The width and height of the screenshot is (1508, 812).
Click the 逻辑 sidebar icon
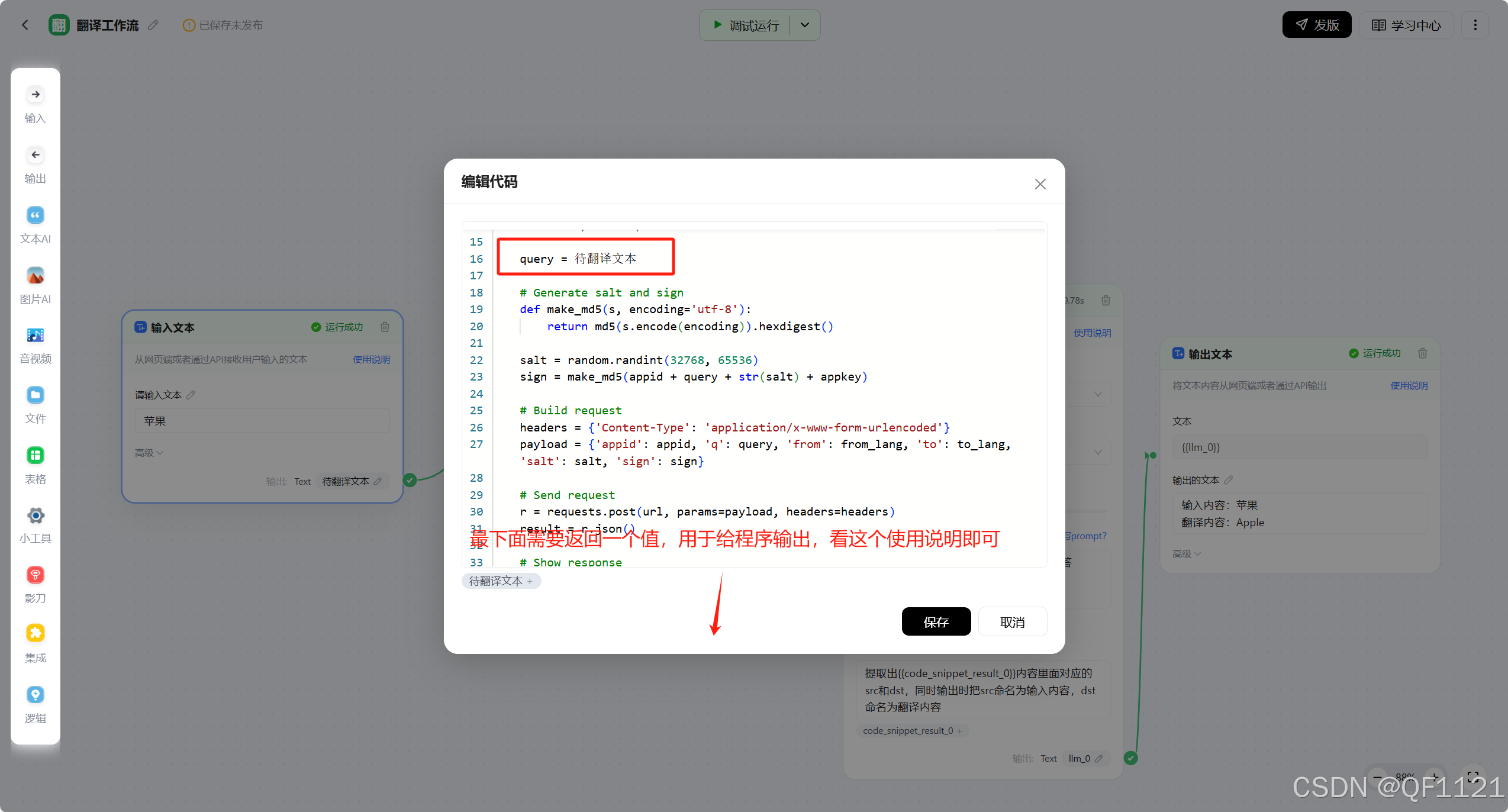(x=36, y=694)
